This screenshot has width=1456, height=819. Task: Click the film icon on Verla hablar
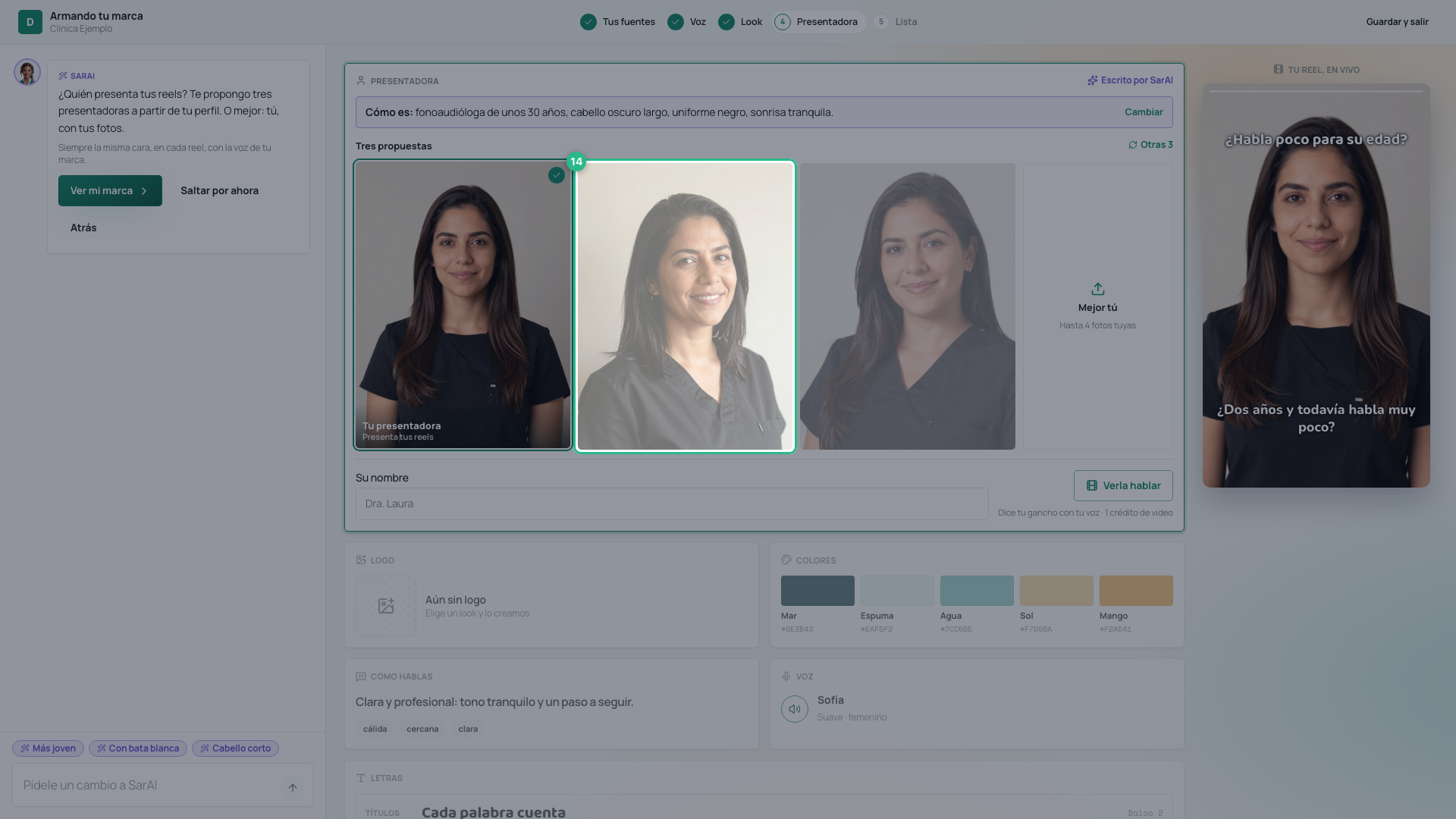tap(1092, 485)
